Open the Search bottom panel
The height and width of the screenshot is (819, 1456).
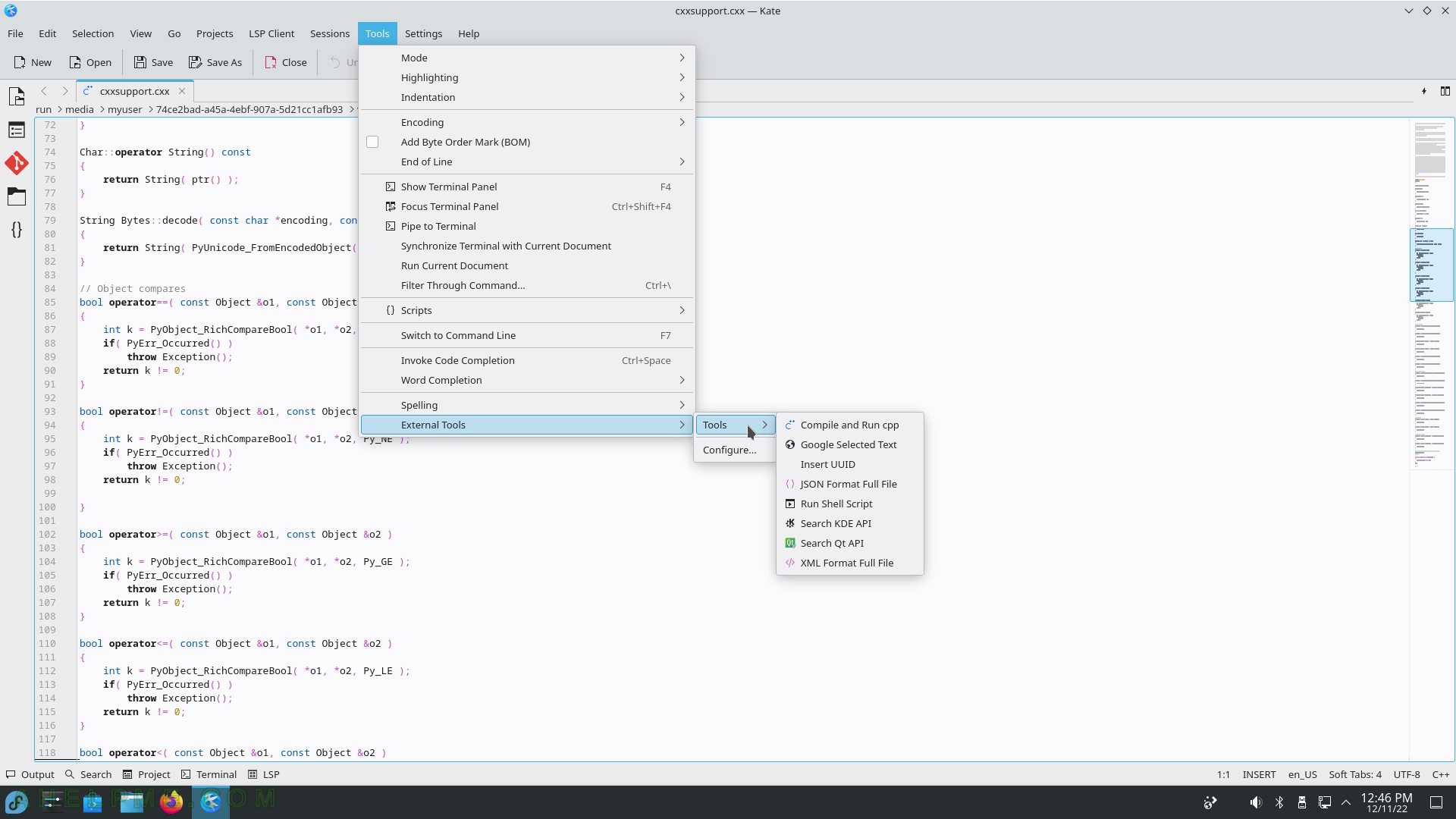(89, 774)
